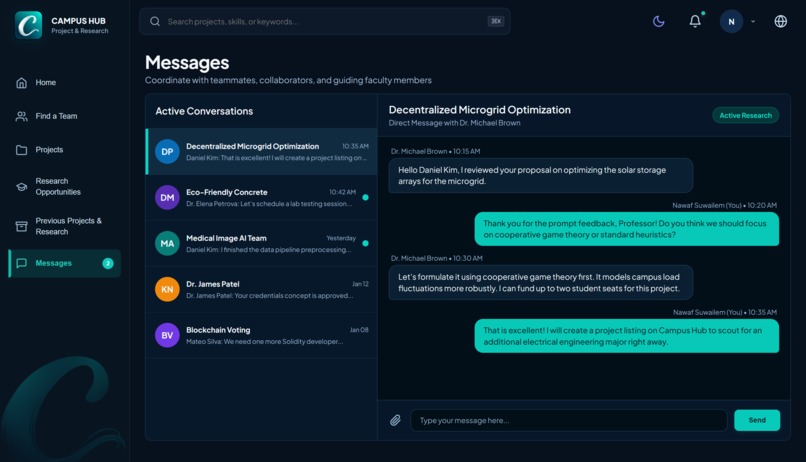This screenshot has width=806, height=462.
Task: Open the language globe icon
Action: pyautogui.click(x=780, y=22)
